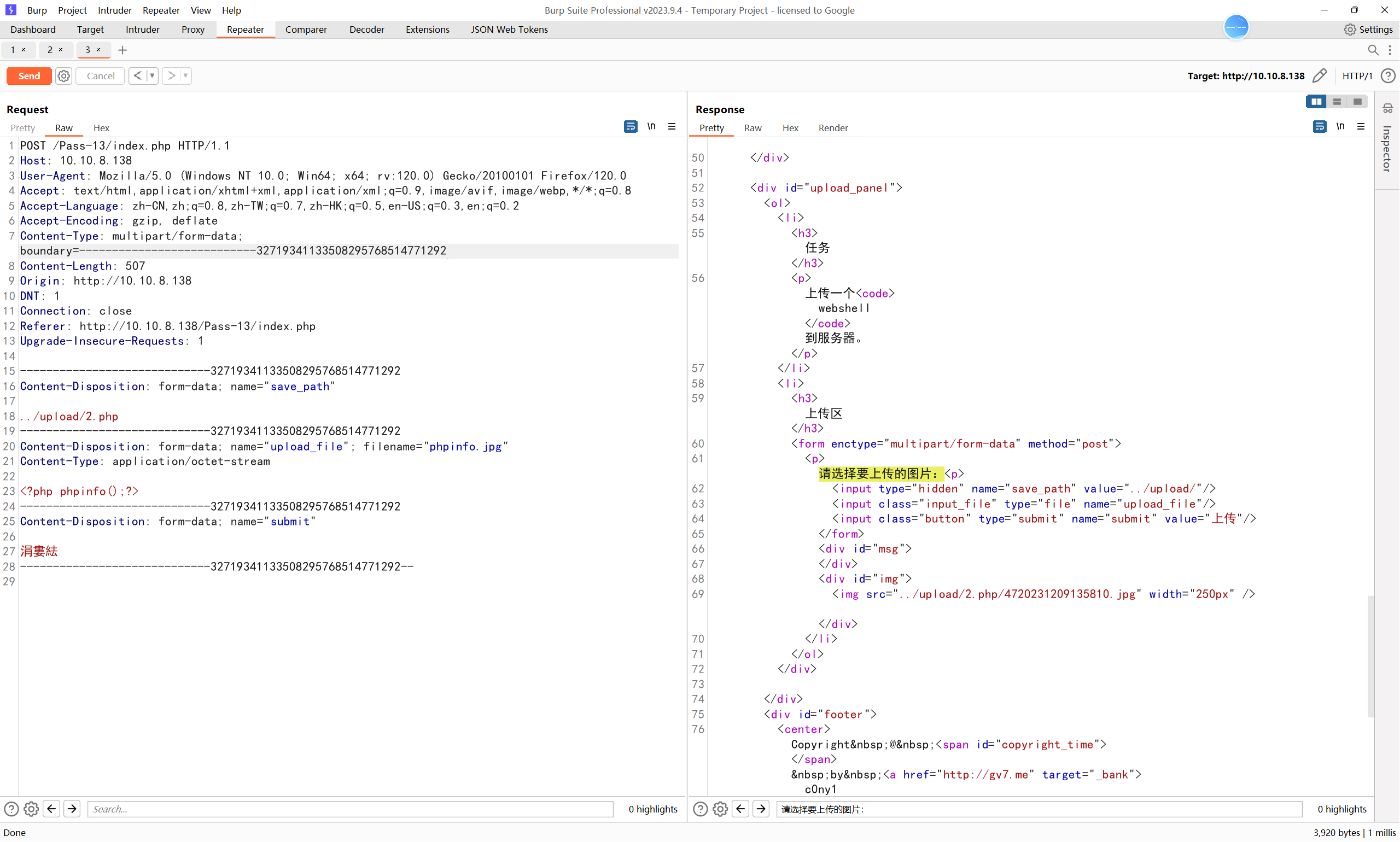The width and height of the screenshot is (1400, 842).
Task: Open the View menu
Action: 200,10
